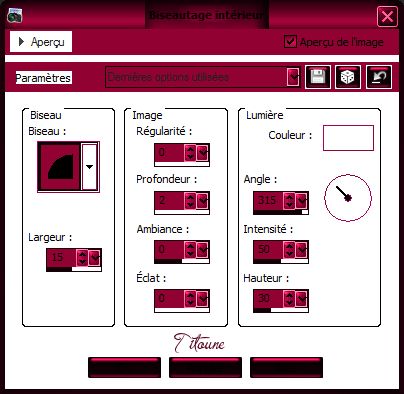Click the Angle value input field

(x=268, y=201)
